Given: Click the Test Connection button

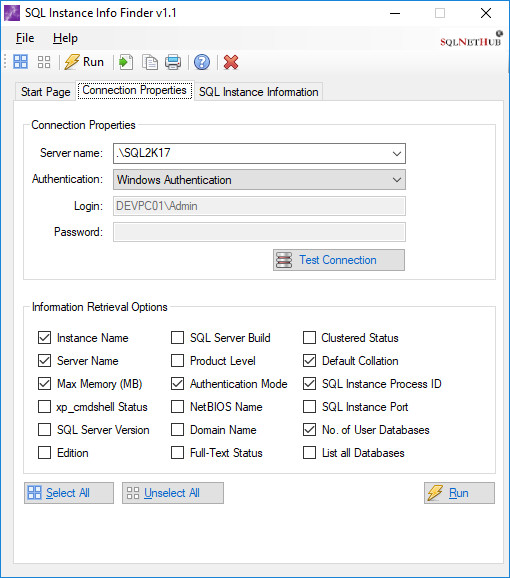Looking at the screenshot, I should (x=339, y=260).
